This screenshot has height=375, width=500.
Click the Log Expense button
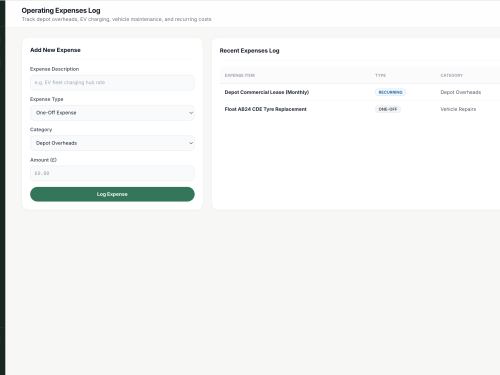pos(112,194)
